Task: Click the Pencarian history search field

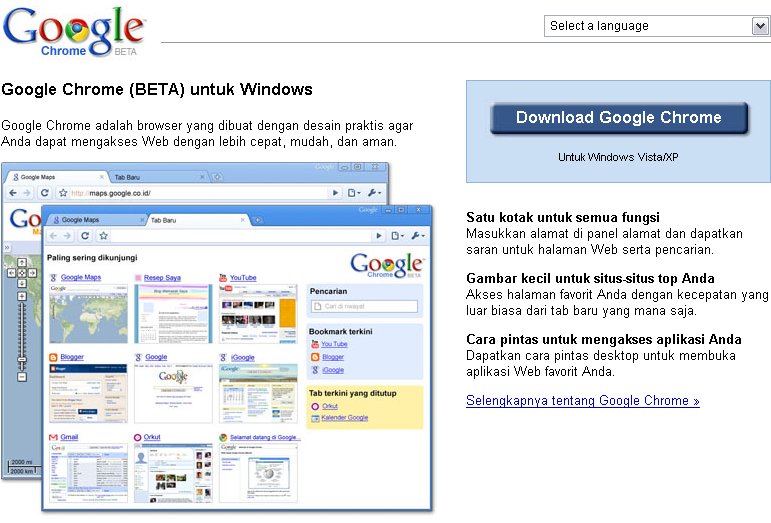Action: click(364, 306)
